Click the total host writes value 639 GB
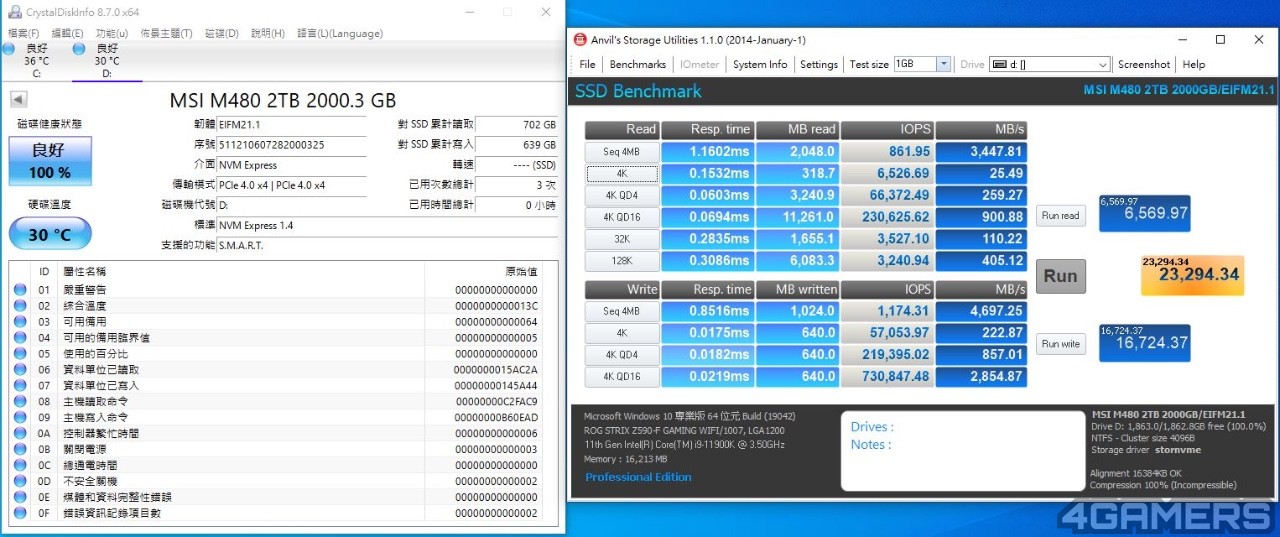The height and width of the screenshot is (537, 1280). coord(516,145)
